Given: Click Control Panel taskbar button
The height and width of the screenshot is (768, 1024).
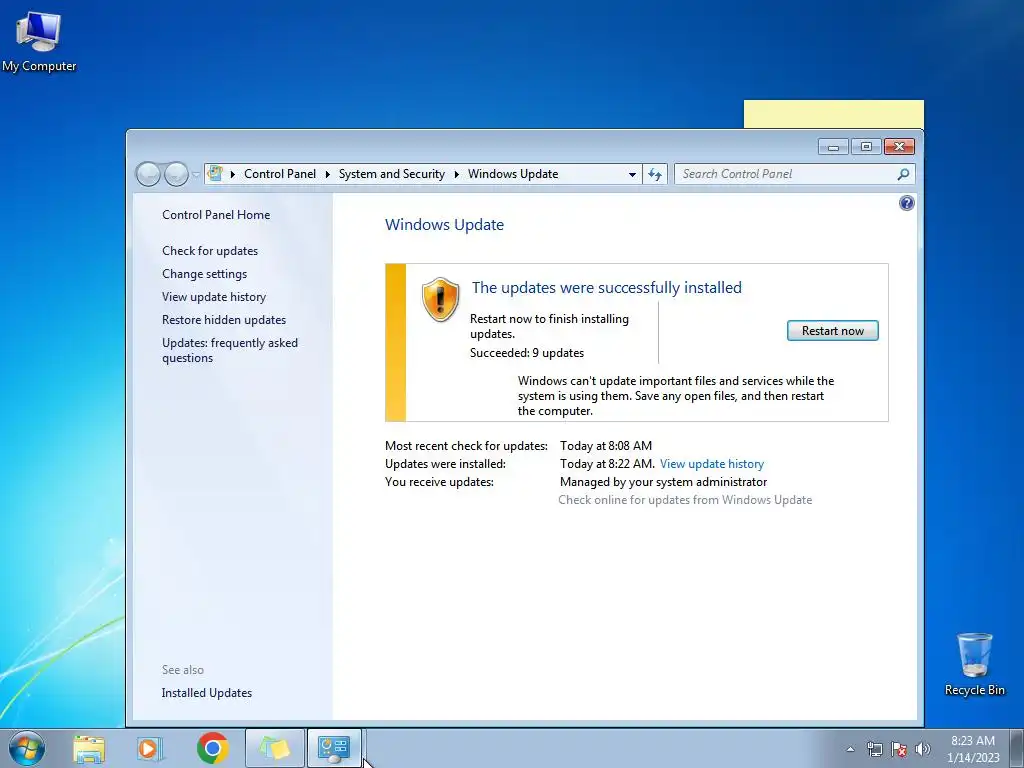Looking at the screenshot, I should coord(334,748).
